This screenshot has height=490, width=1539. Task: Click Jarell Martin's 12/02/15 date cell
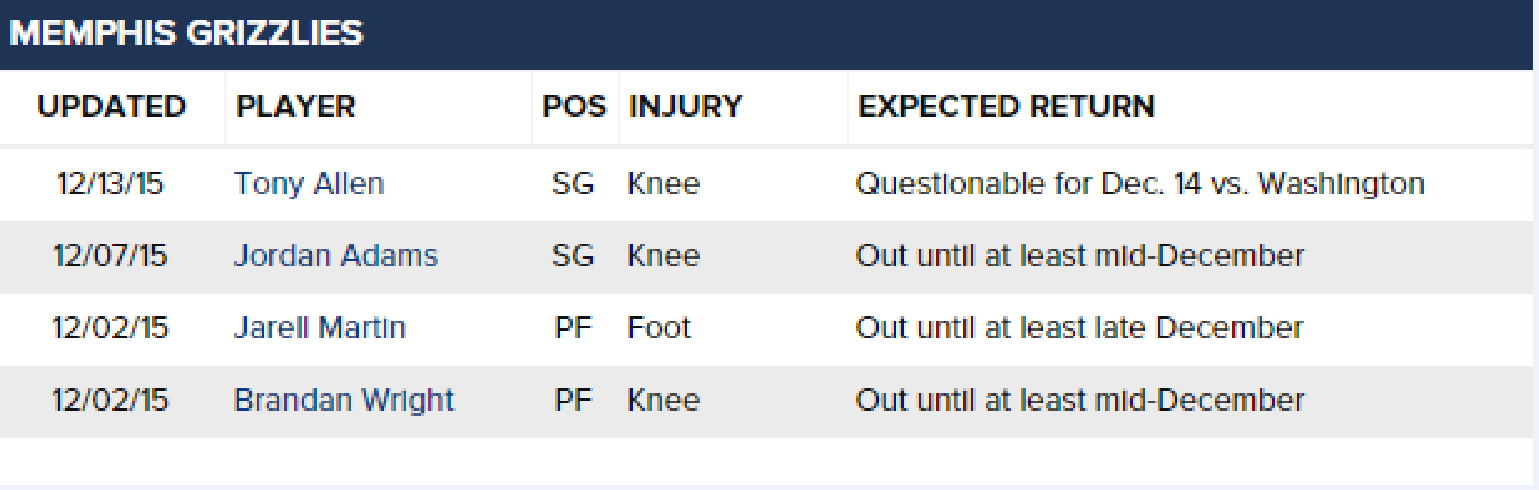point(110,328)
